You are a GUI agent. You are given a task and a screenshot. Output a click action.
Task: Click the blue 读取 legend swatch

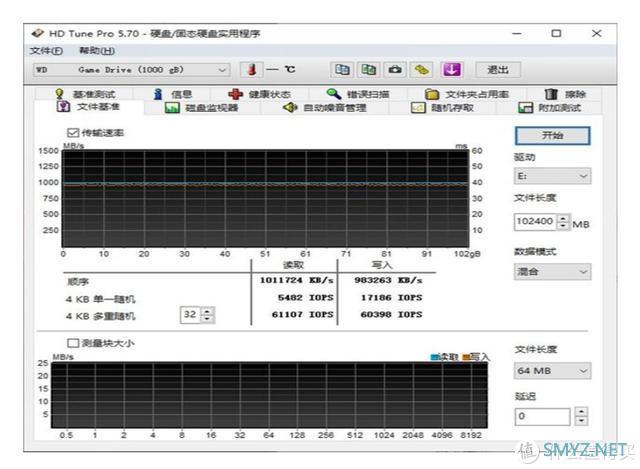click(x=434, y=358)
